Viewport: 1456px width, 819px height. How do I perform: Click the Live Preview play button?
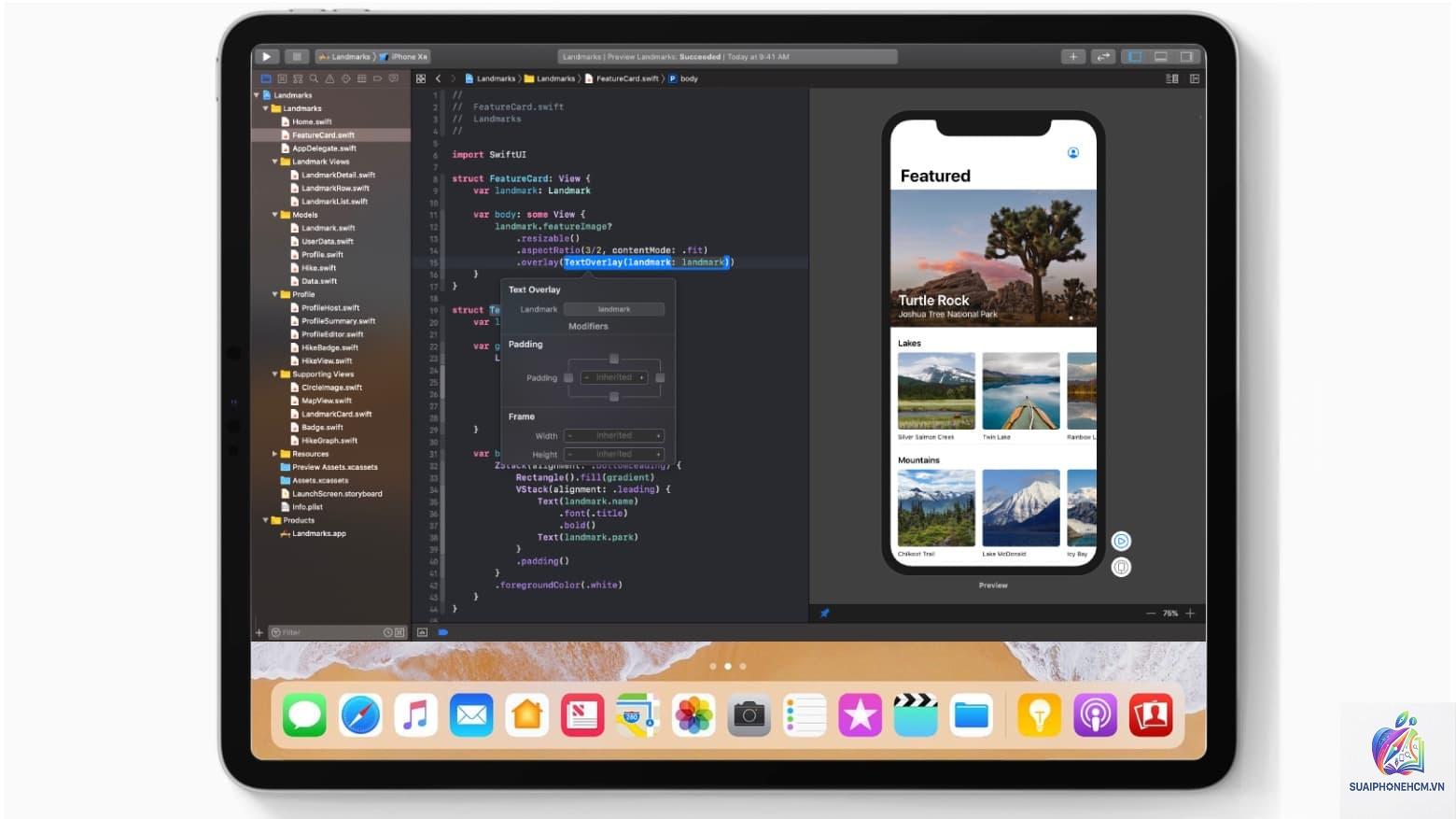coord(1121,541)
